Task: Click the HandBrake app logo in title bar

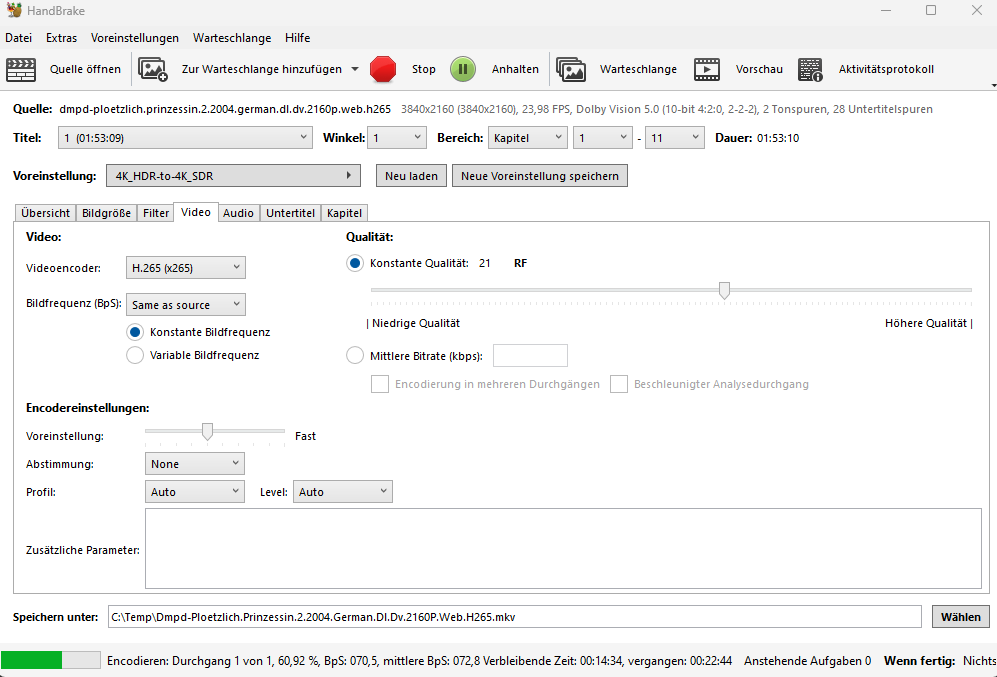Action: pos(14,10)
